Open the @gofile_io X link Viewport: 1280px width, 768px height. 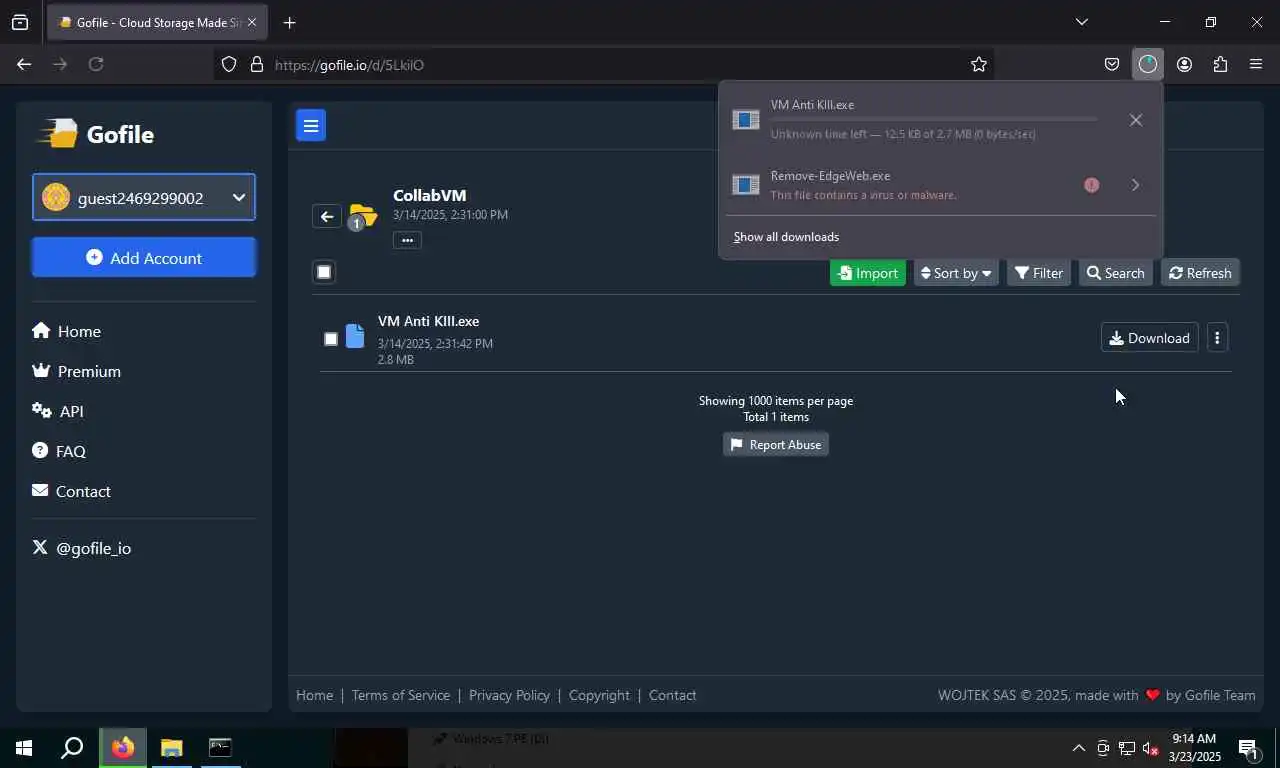pyautogui.click(x=82, y=548)
